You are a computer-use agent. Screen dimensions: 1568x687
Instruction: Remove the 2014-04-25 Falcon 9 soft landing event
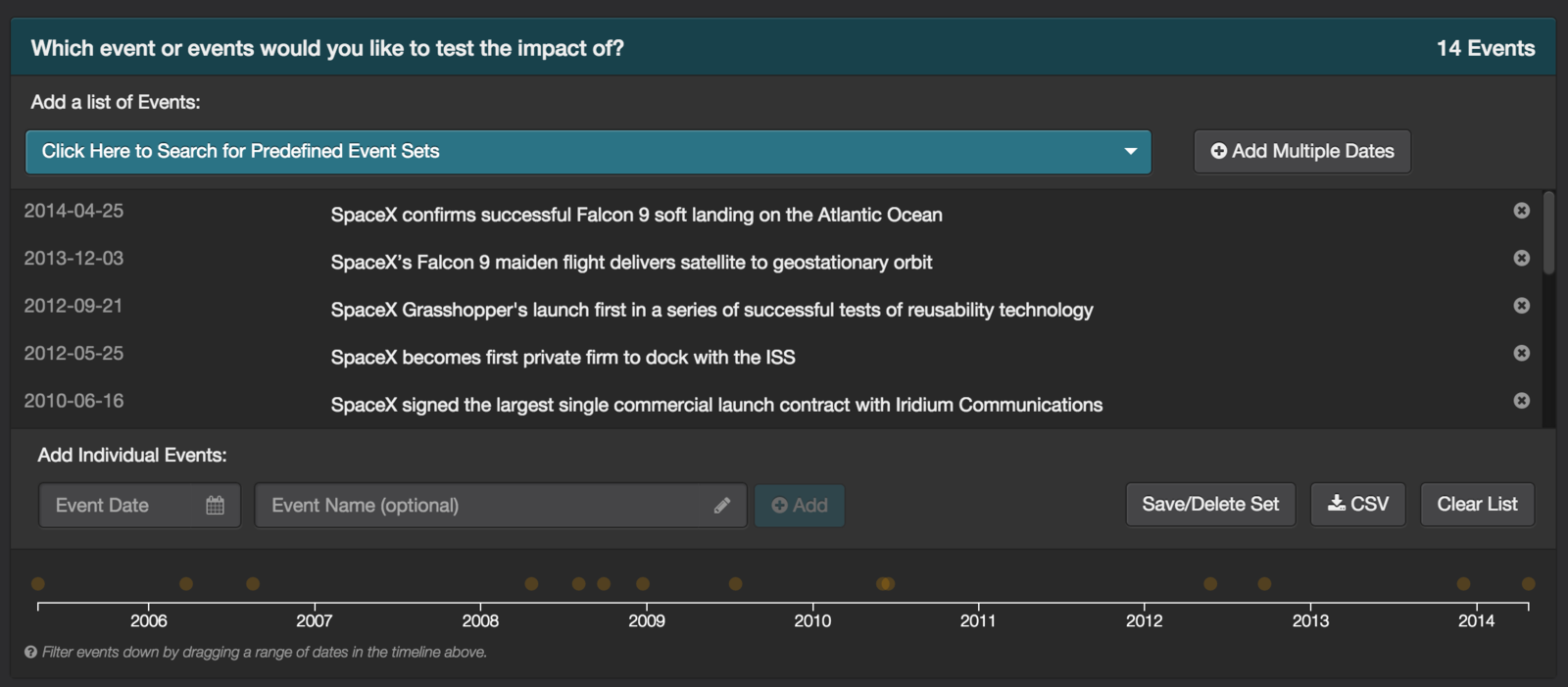(1521, 211)
